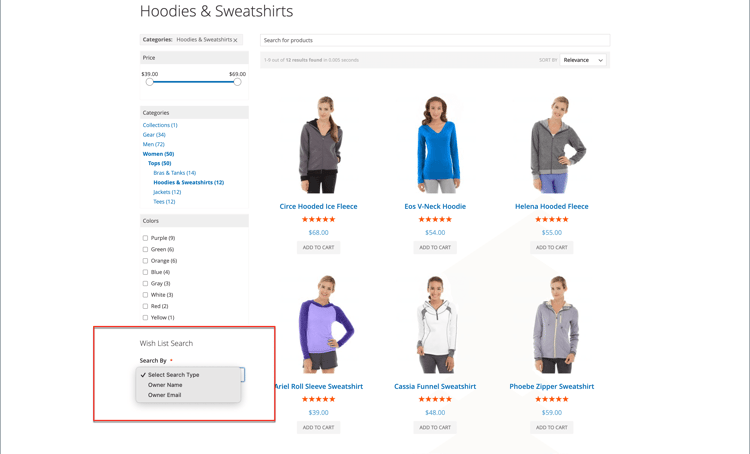Click the star rating under Eos V-Neck Hoodie

(435, 219)
